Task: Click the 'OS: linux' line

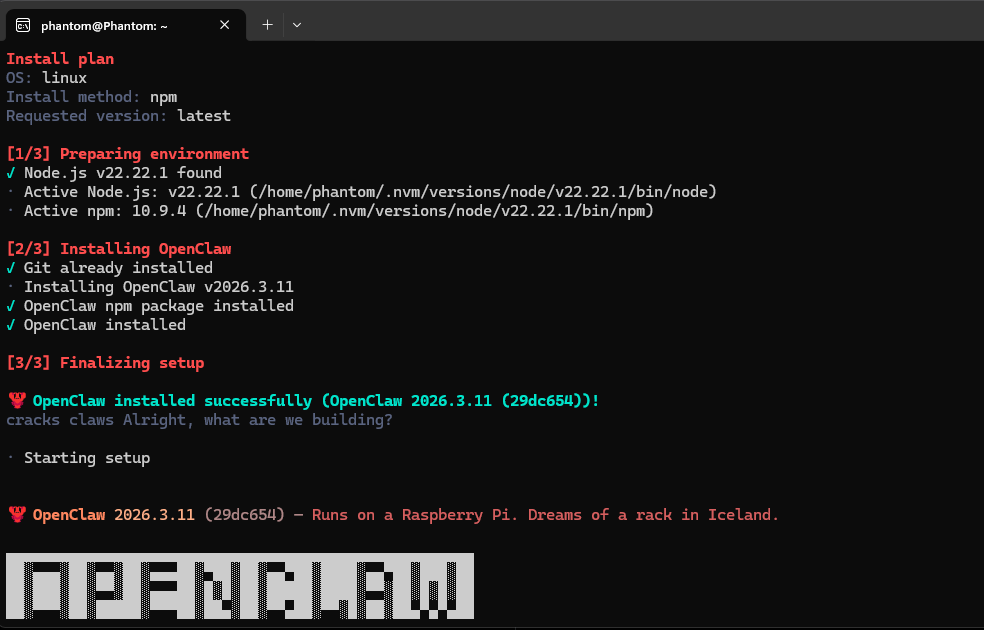Action: click(x=46, y=78)
